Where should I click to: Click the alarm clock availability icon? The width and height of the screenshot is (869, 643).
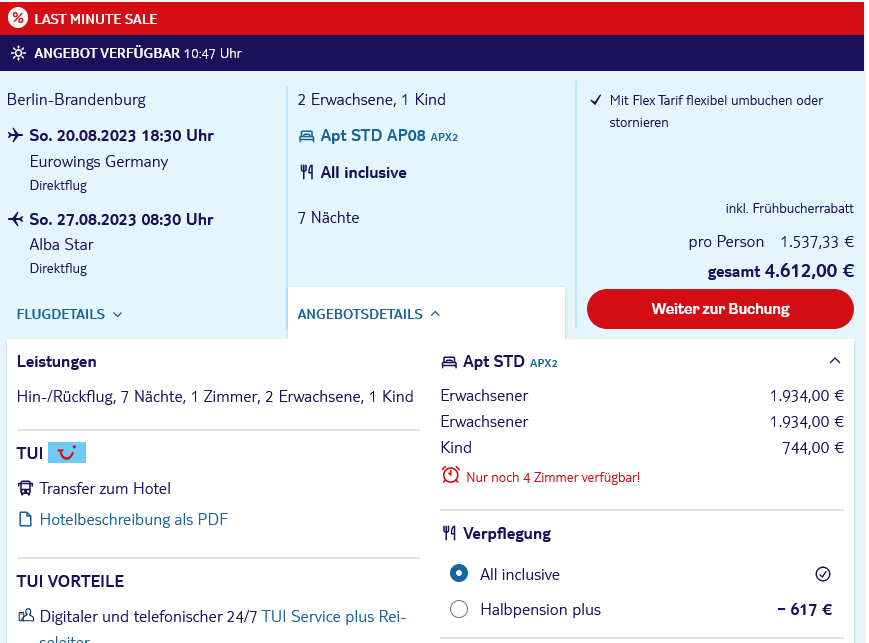tap(451, 475)
